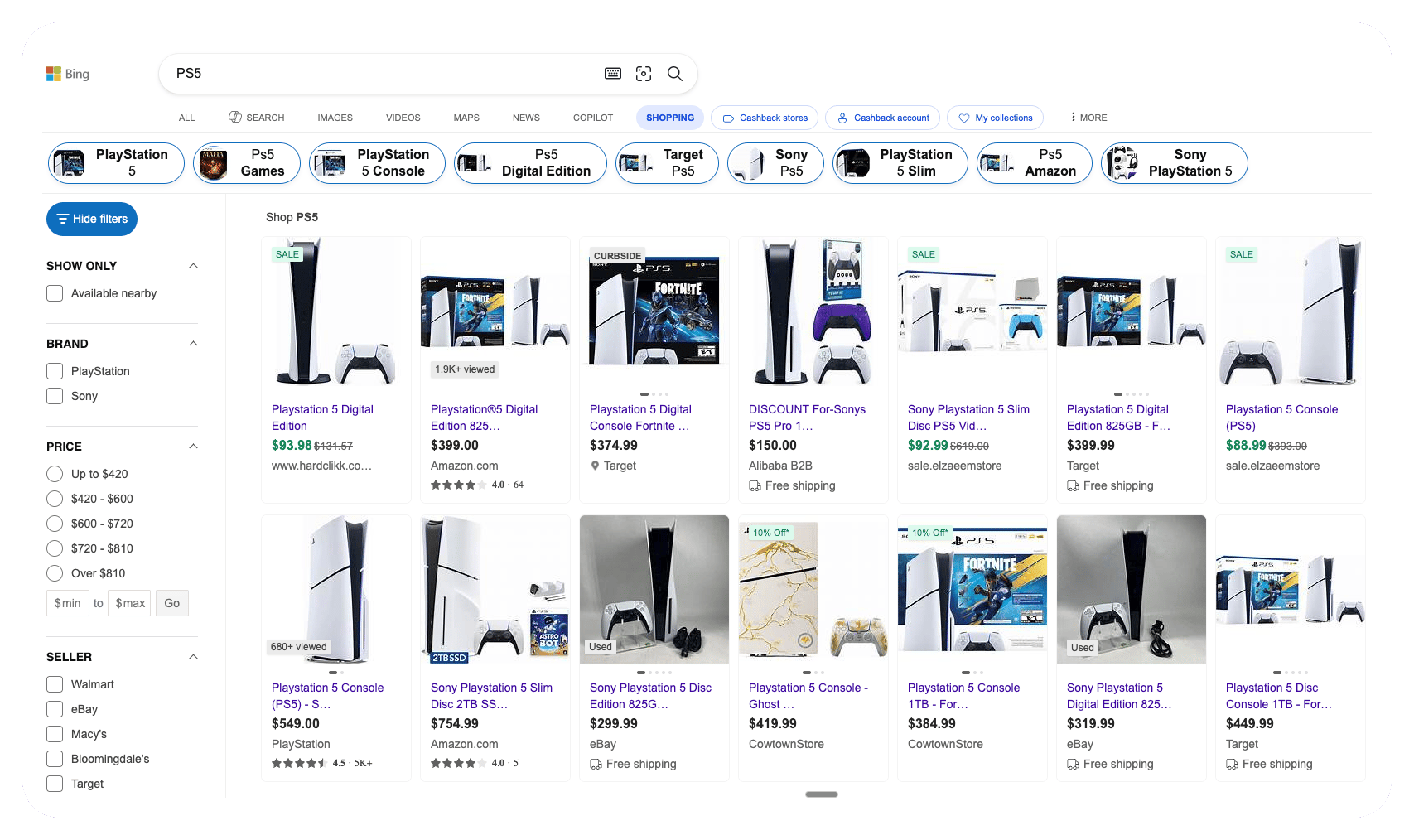Tick the eBay seller checkbox

[x=55, y=709]
